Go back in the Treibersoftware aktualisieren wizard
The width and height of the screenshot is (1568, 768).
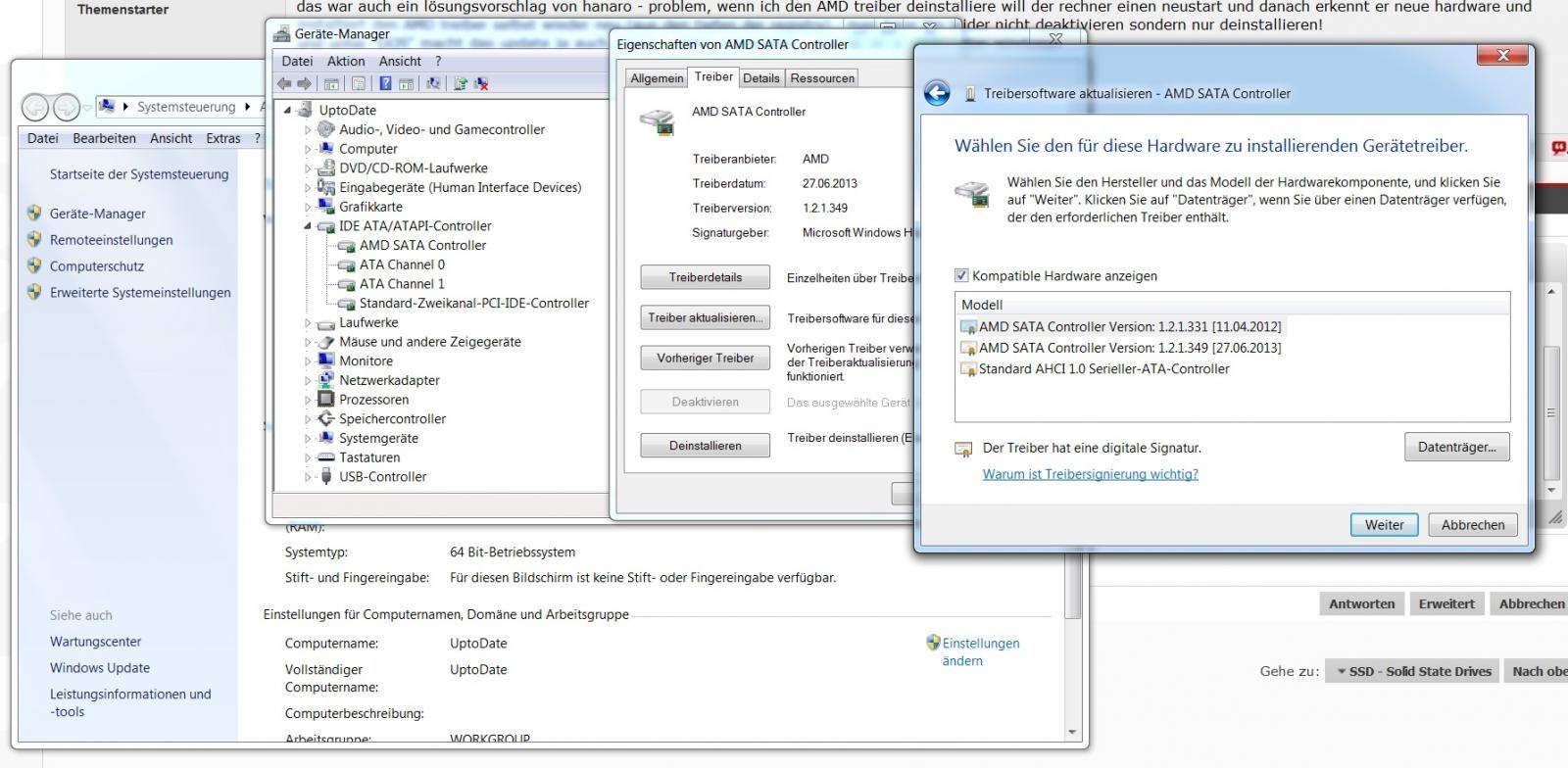pyautogui.click(x=937, y=93)
